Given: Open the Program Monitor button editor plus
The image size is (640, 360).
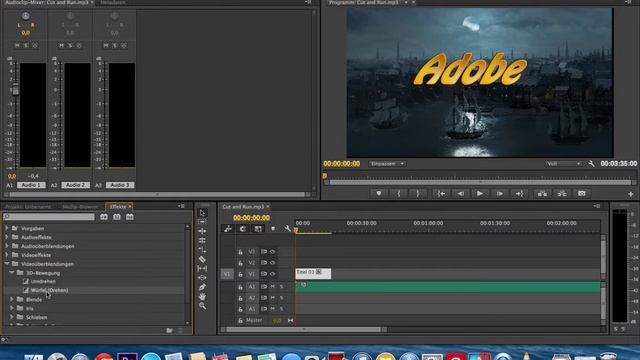Looking at the screenshot, I should (631, 194).
